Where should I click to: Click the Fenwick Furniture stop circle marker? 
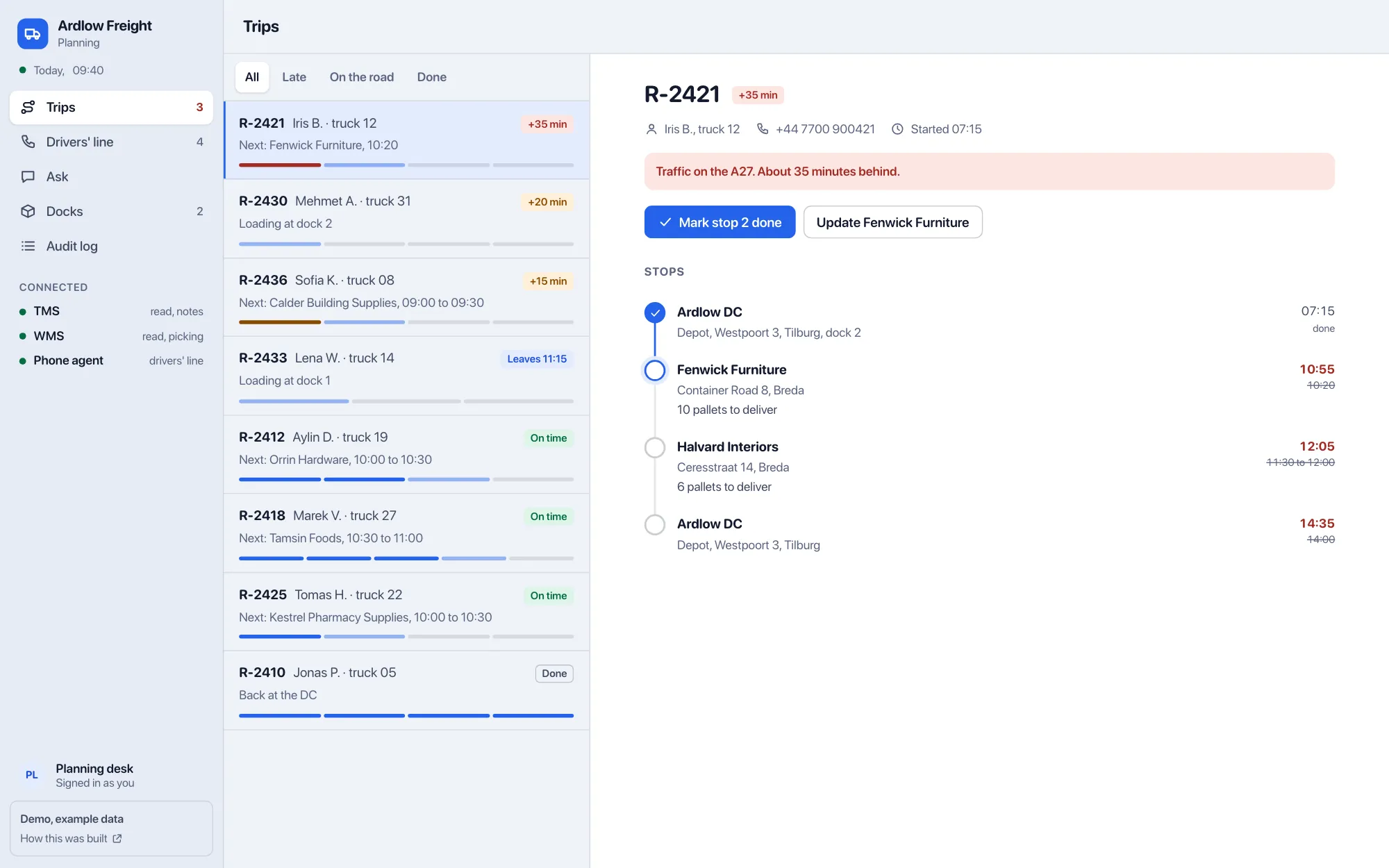655,370
